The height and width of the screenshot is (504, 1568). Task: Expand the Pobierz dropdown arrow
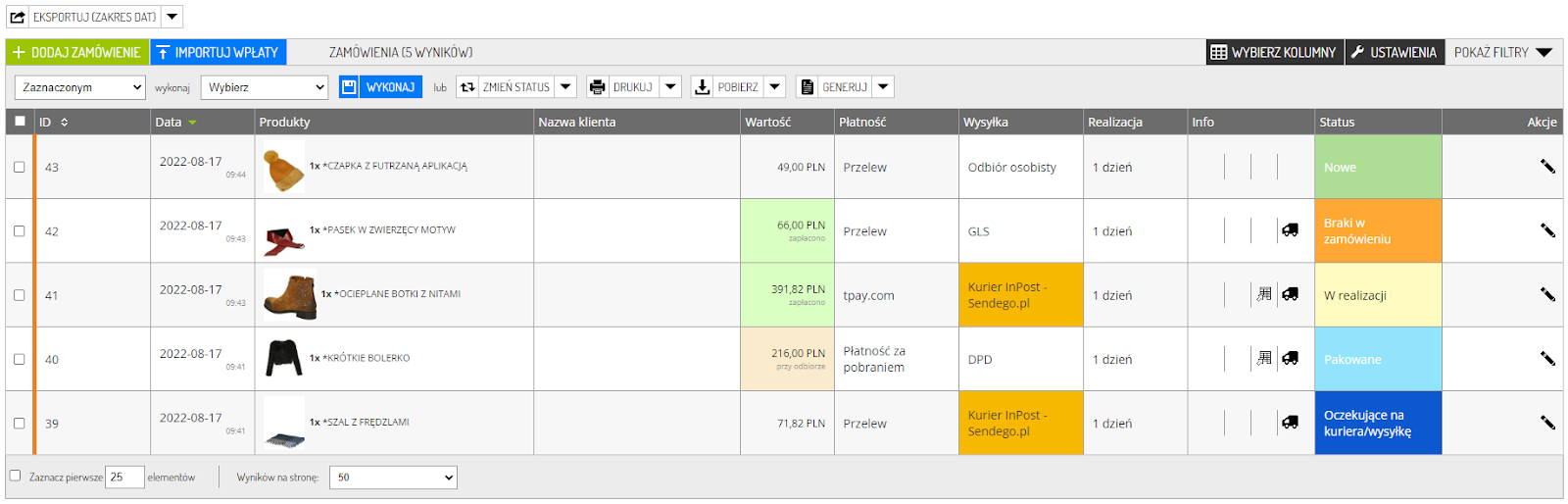(775, 87)
